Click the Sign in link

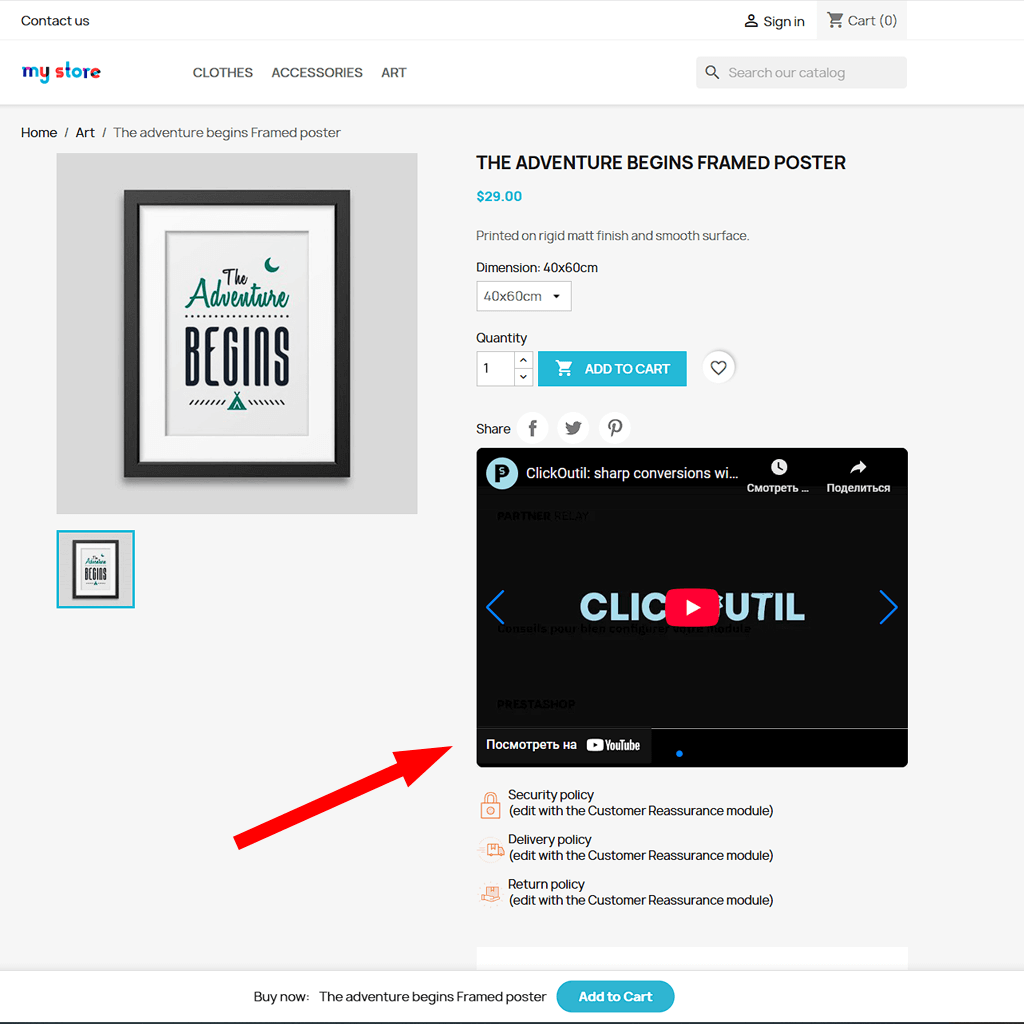775,21
